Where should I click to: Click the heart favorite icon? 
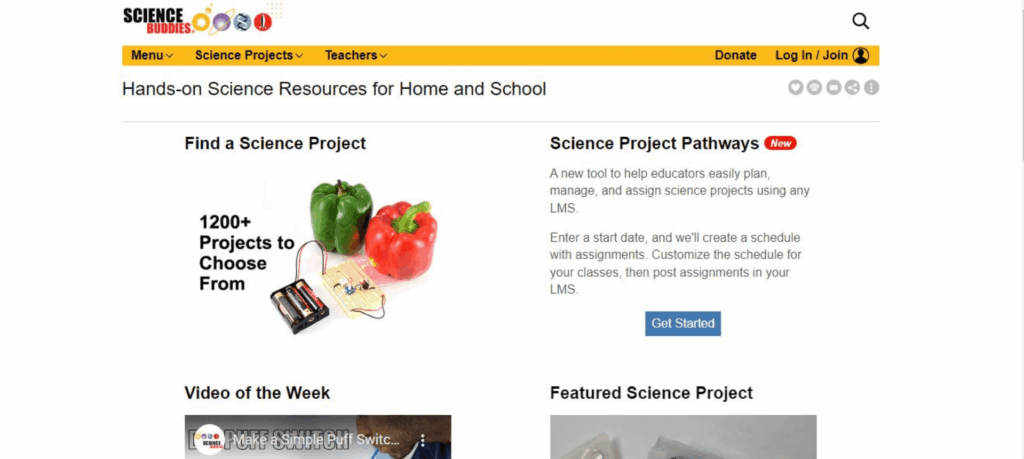coord(796,88)
